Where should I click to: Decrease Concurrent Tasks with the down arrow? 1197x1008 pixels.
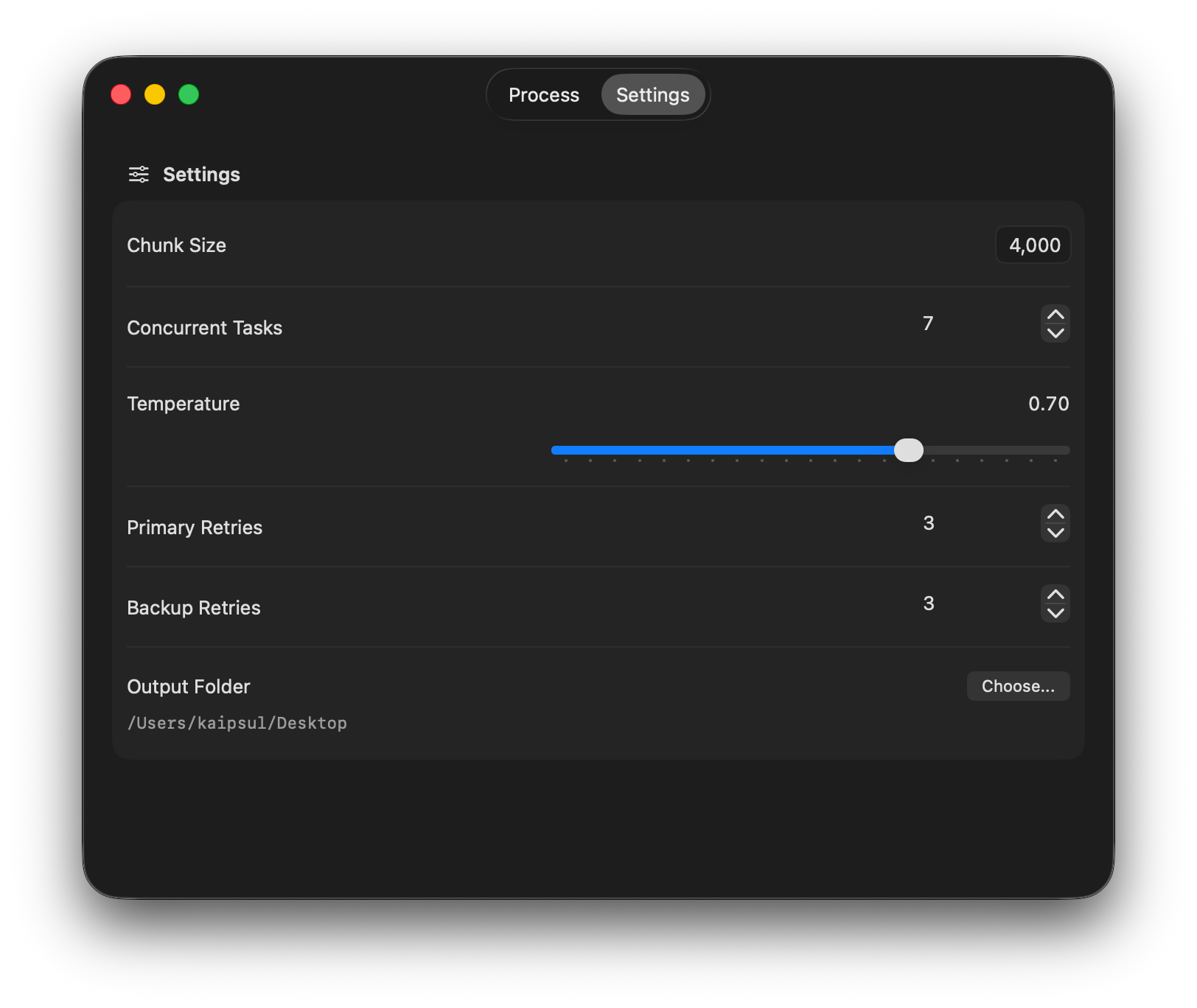click(x=1055, y=333)
